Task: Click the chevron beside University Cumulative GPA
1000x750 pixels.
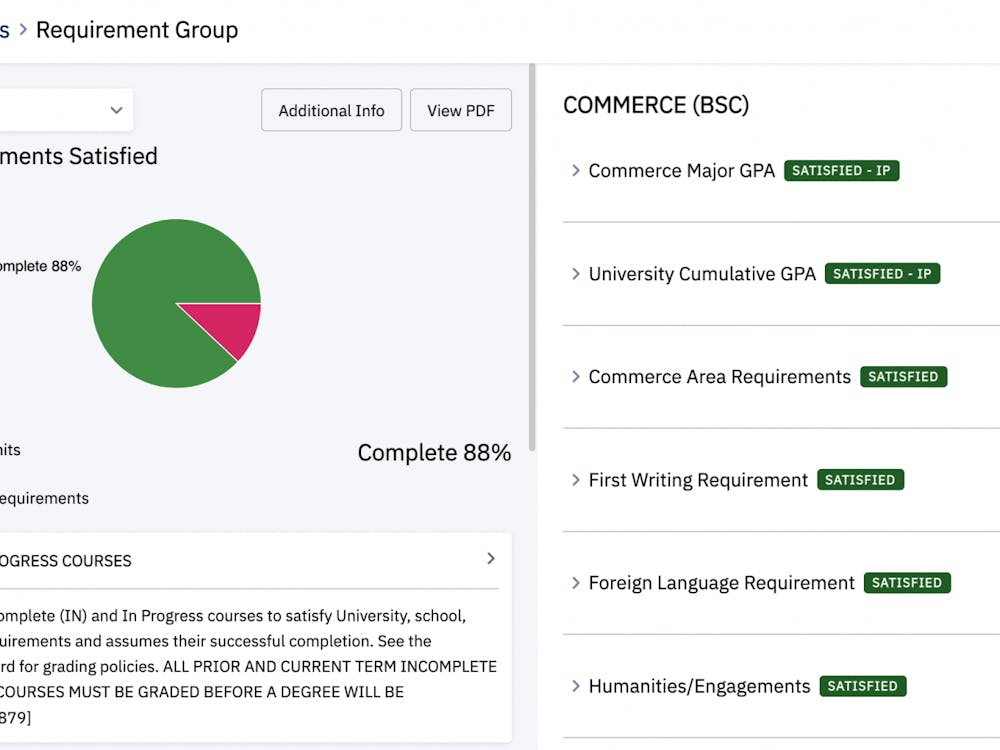Action: point(575,274)
